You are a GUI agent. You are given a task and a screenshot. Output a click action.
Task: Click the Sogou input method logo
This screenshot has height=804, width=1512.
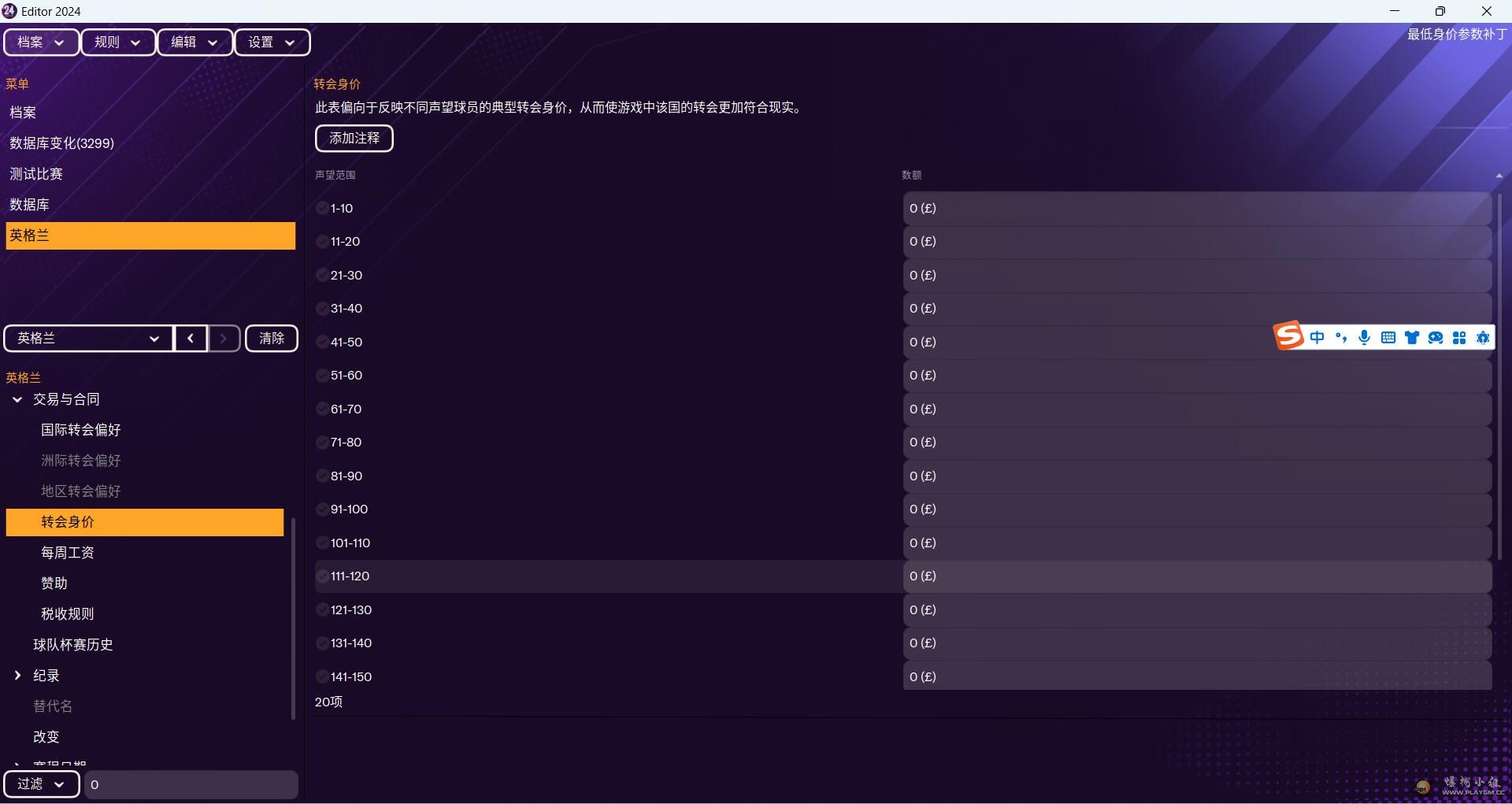pos(1288,336)
